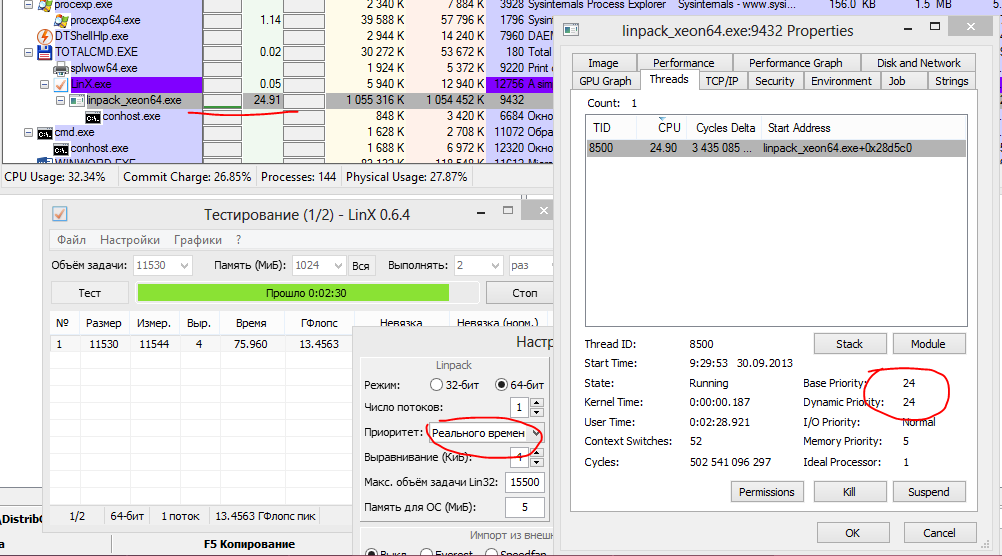This screenshot has width=1002, height=556.
Task: Click the Stack button
Action: (849, 344)
